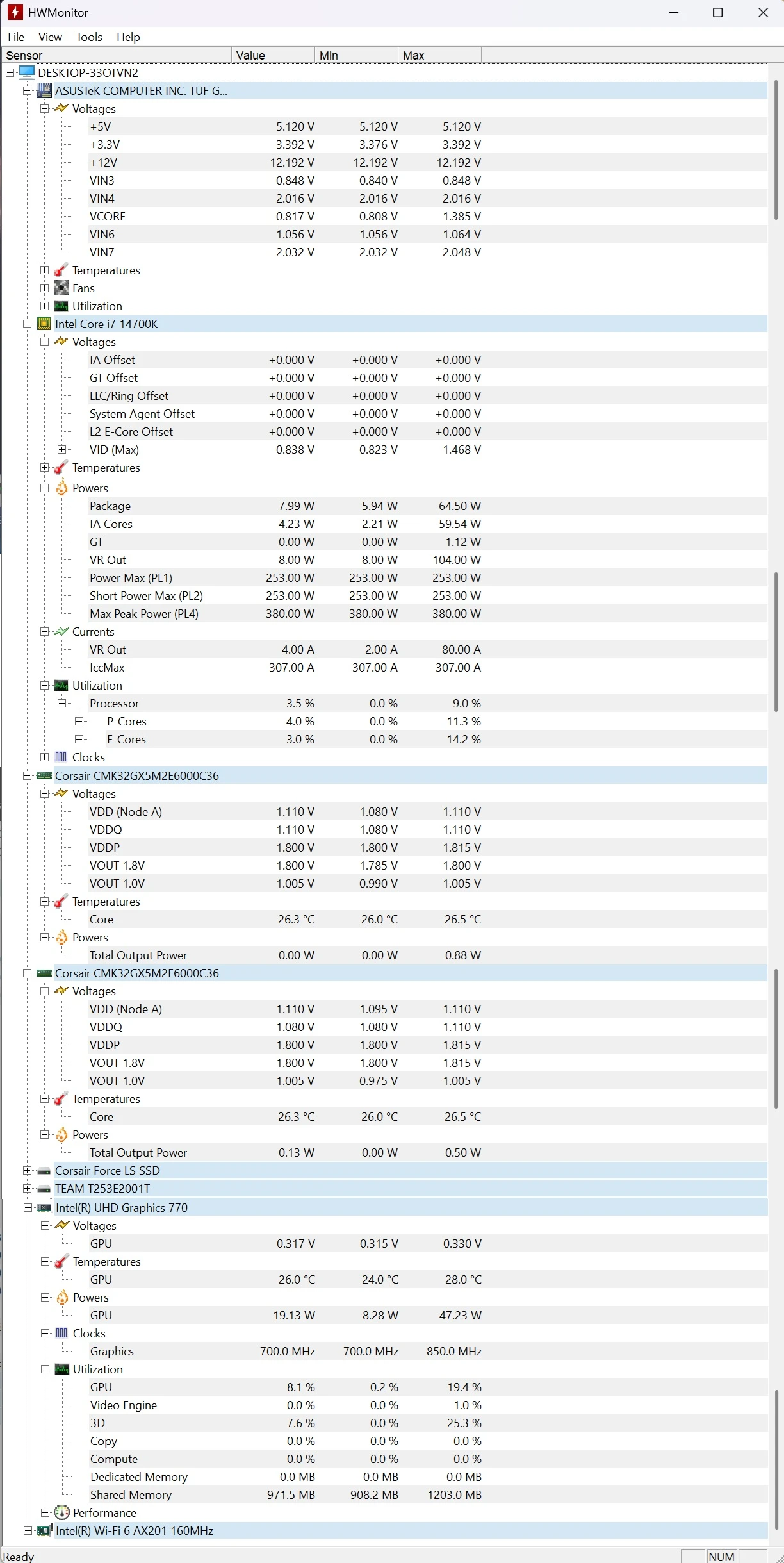Click the Sensor column header
This screenshot has width=784, height=1563.
click(117, 55)
